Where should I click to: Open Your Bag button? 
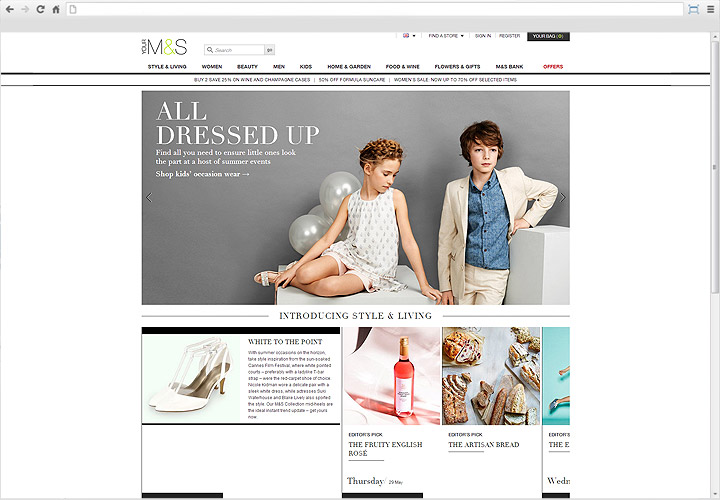548,36
